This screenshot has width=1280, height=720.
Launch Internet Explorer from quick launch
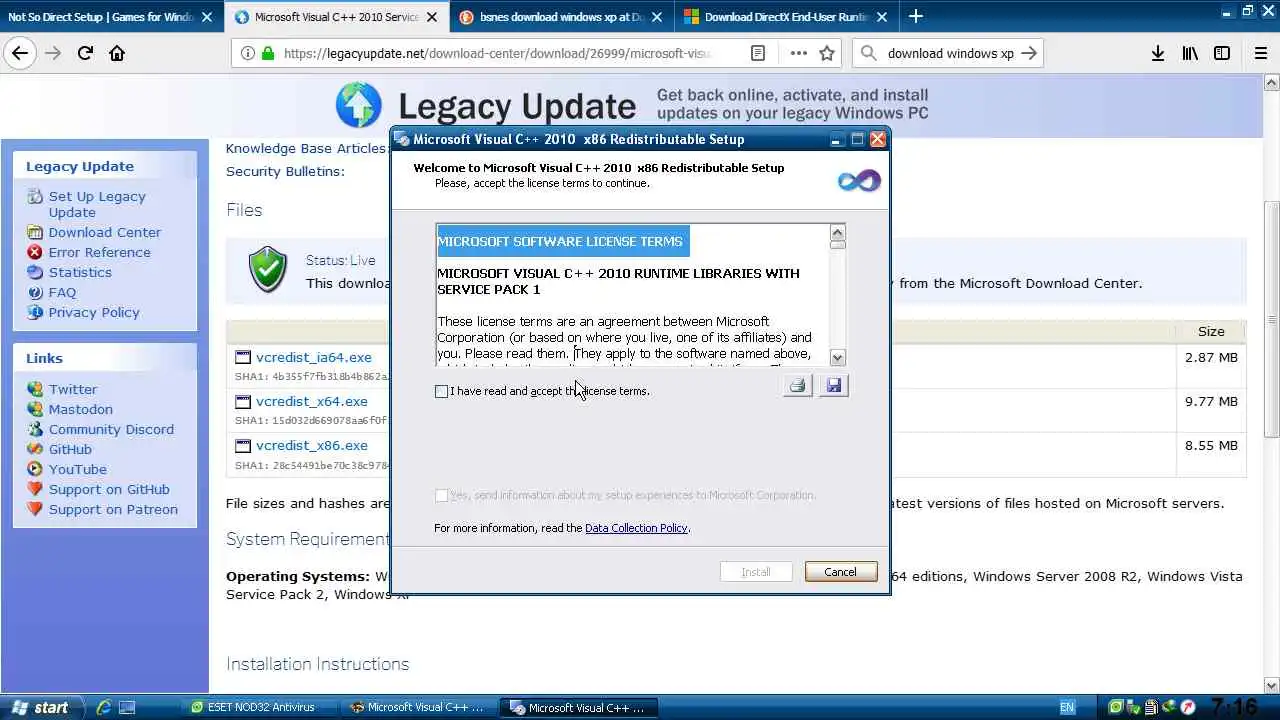[104, 707]
